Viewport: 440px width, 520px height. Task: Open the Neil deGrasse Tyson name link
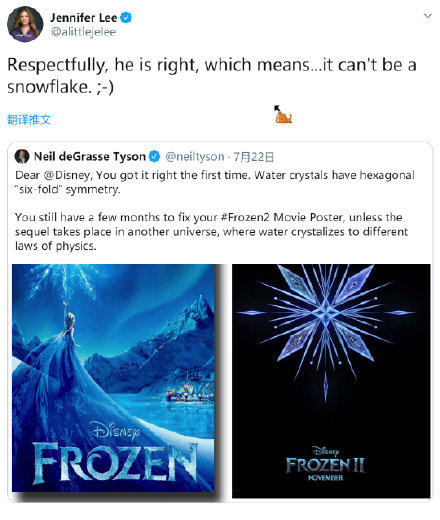(x=90, y=156)
